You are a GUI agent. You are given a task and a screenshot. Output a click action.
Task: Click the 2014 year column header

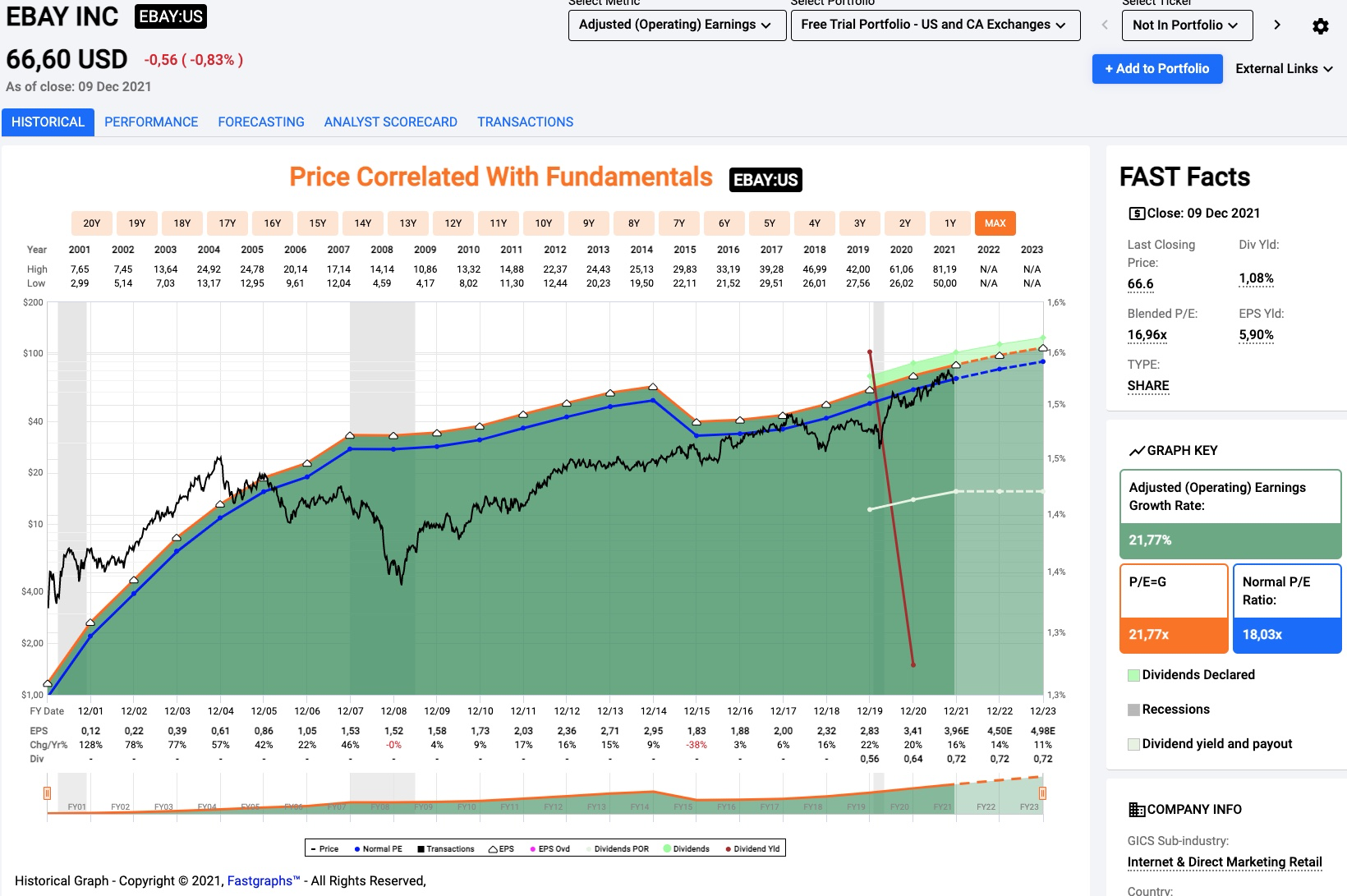pos(641,250)
